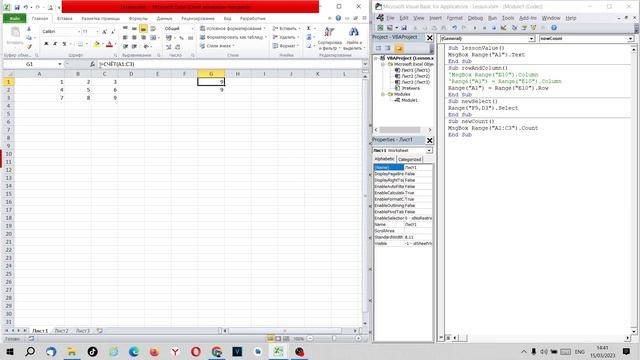Open the Name Box G1 dropdown arrow

[x=60, y=64]
